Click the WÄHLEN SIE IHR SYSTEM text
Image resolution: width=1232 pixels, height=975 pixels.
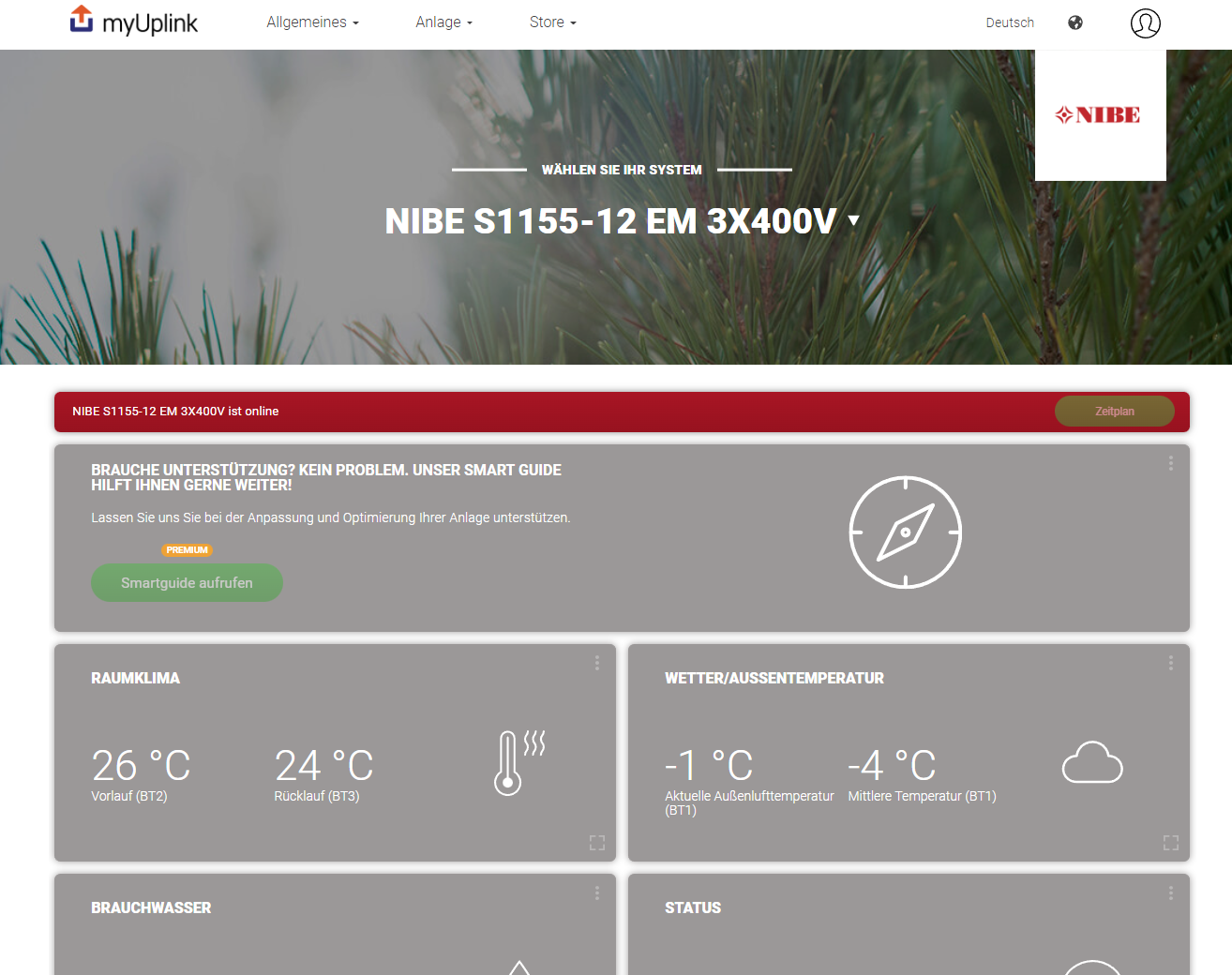pos(622,170)
